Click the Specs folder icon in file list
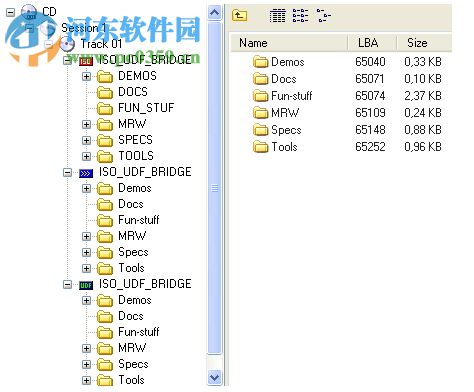This screenshot has width=474, height=392. pyautogui.click(x=260, y=130)
